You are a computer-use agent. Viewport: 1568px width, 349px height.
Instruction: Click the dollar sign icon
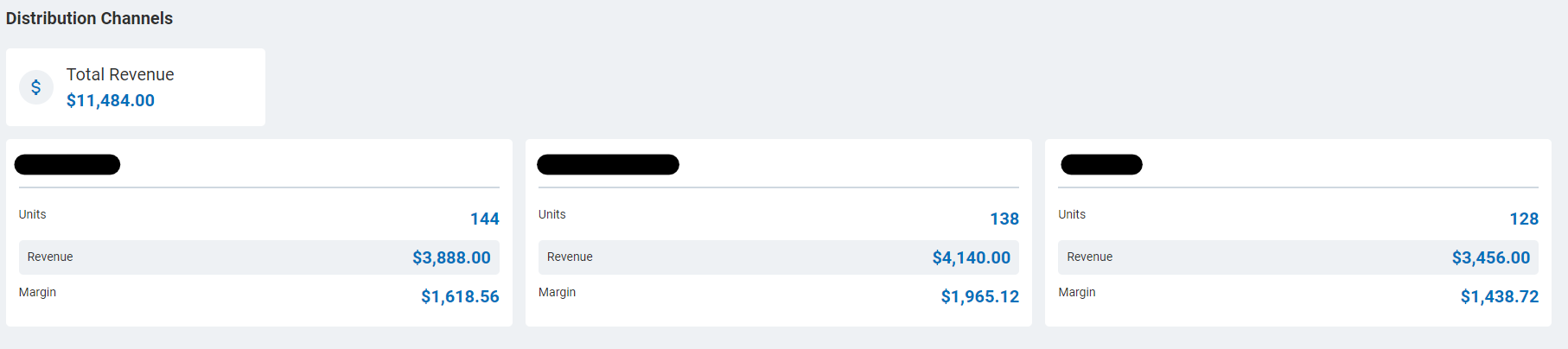pos(36,87)
